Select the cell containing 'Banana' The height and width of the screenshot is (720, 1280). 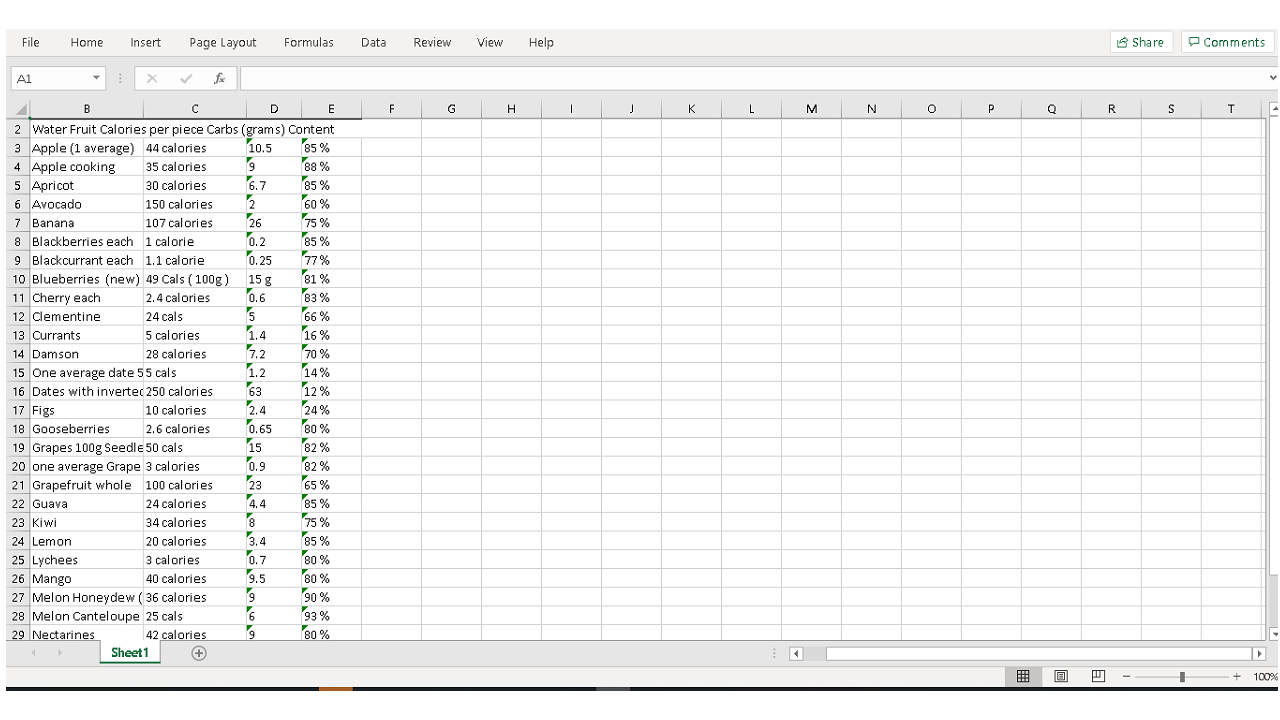(87, 223)
